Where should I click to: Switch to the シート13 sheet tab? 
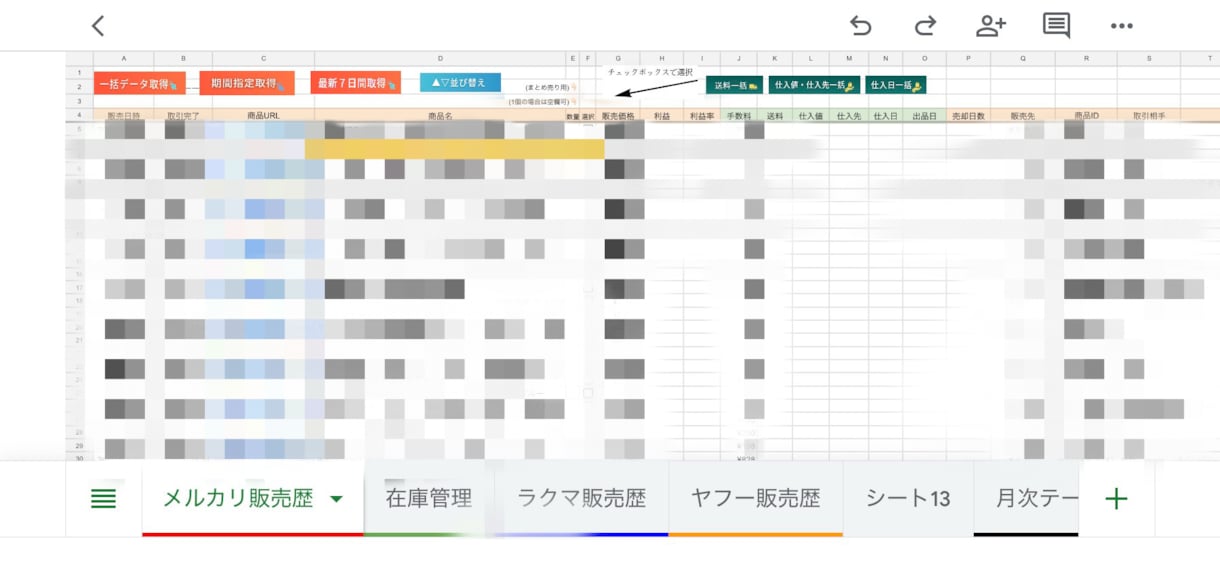click(908, 498)
